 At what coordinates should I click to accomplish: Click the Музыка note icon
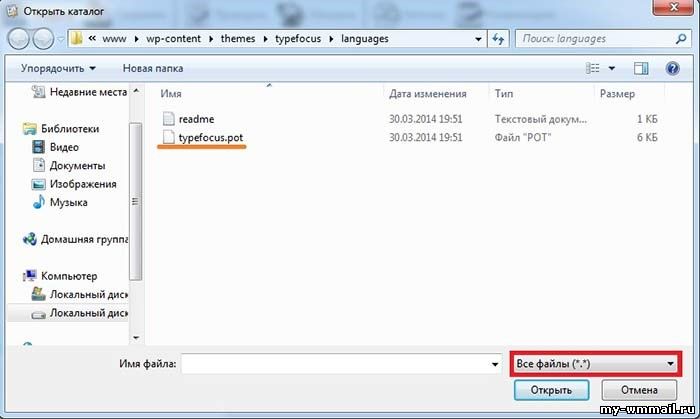39,202
